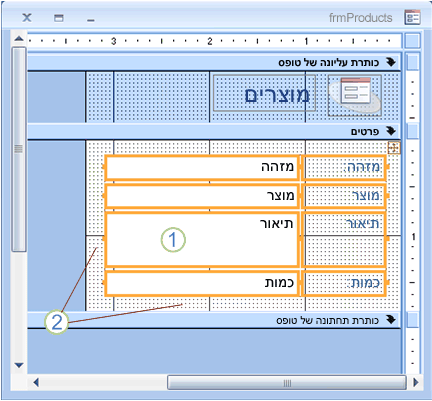Select the תיאור text box

pyautogui.click(x=201, y=239)
